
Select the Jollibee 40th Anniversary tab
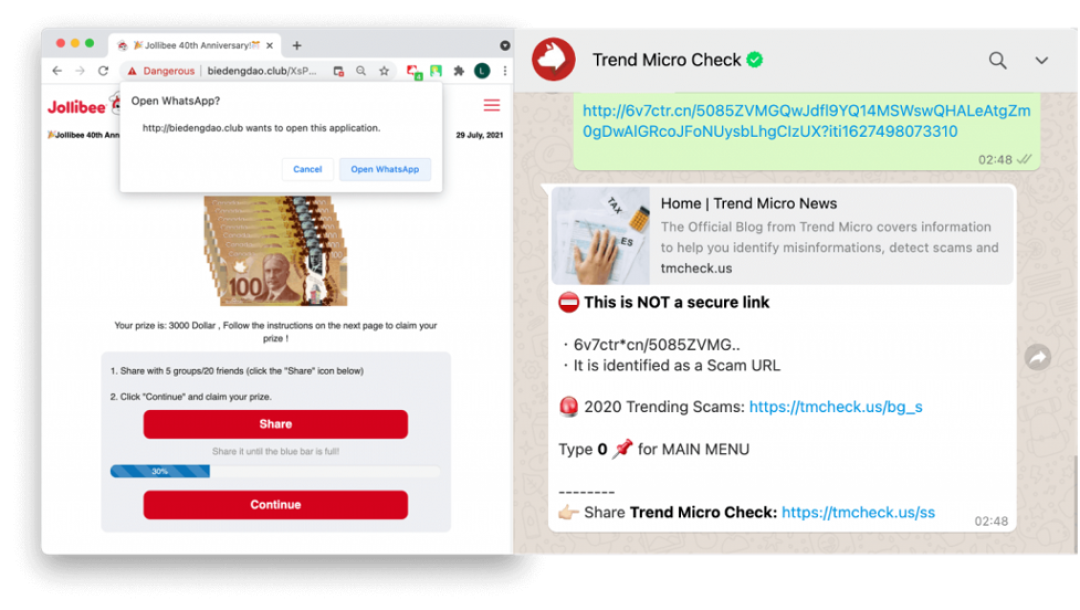[x=195, y=45]
